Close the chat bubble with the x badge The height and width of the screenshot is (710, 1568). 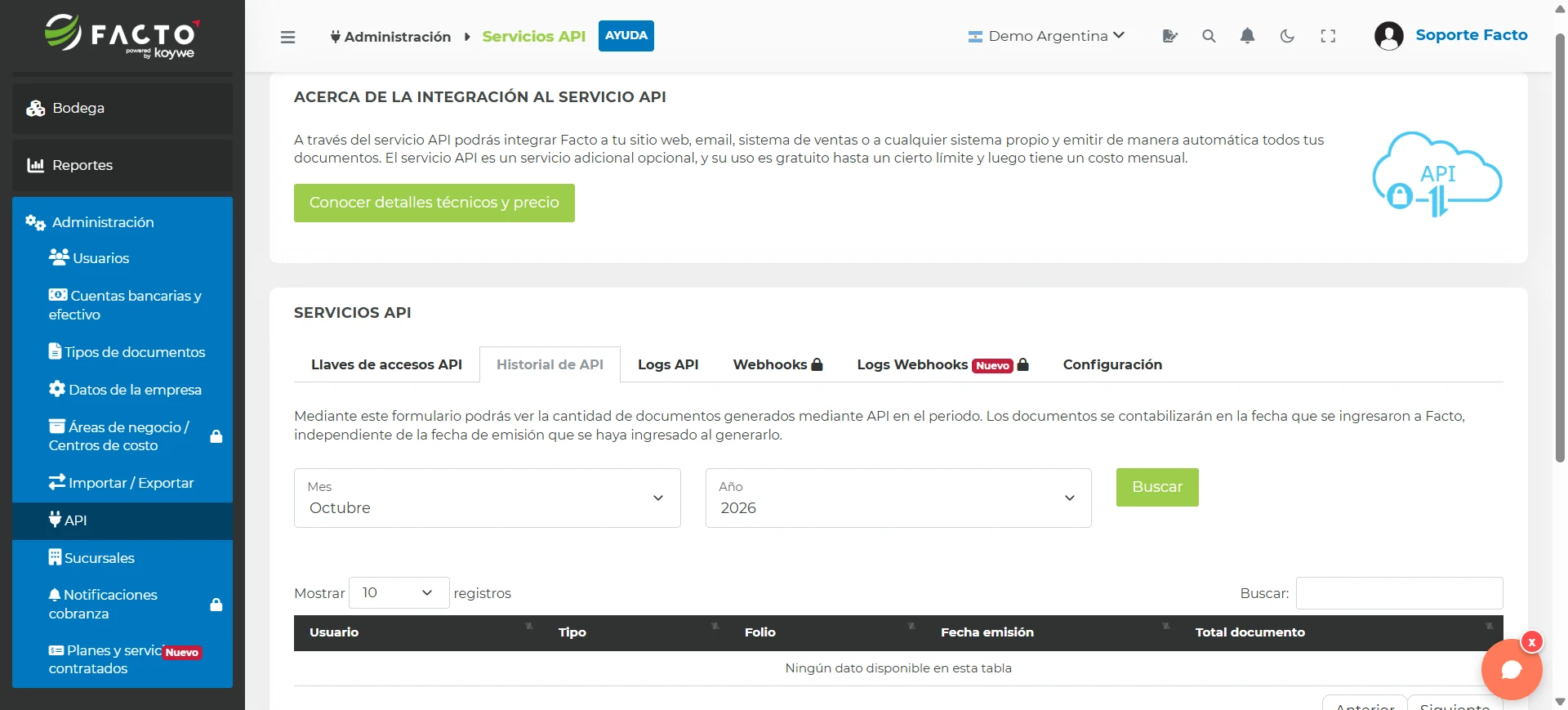point(1532,642)
